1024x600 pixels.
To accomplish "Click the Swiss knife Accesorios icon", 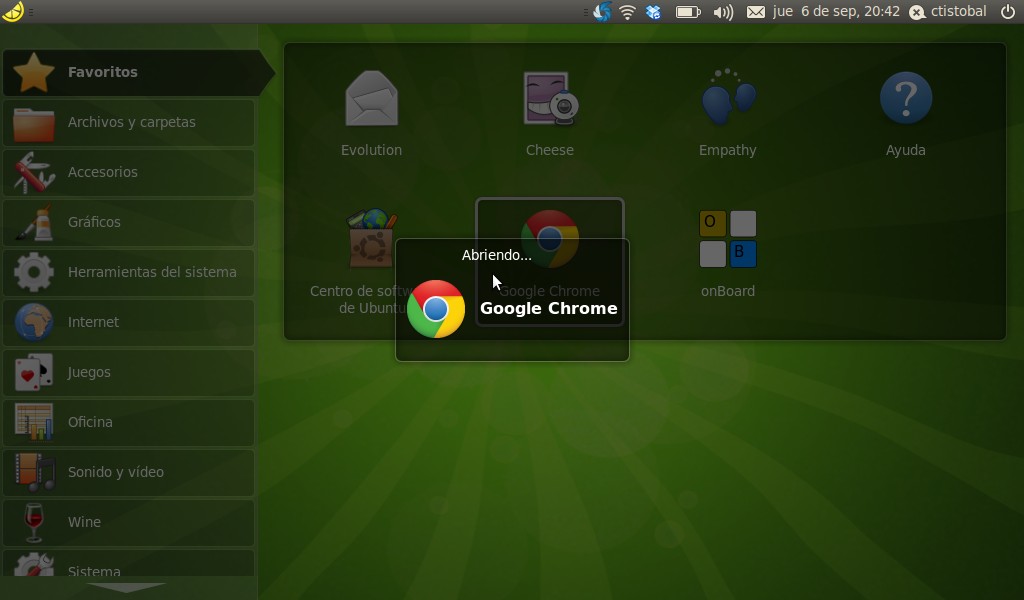I will (33, 173).
